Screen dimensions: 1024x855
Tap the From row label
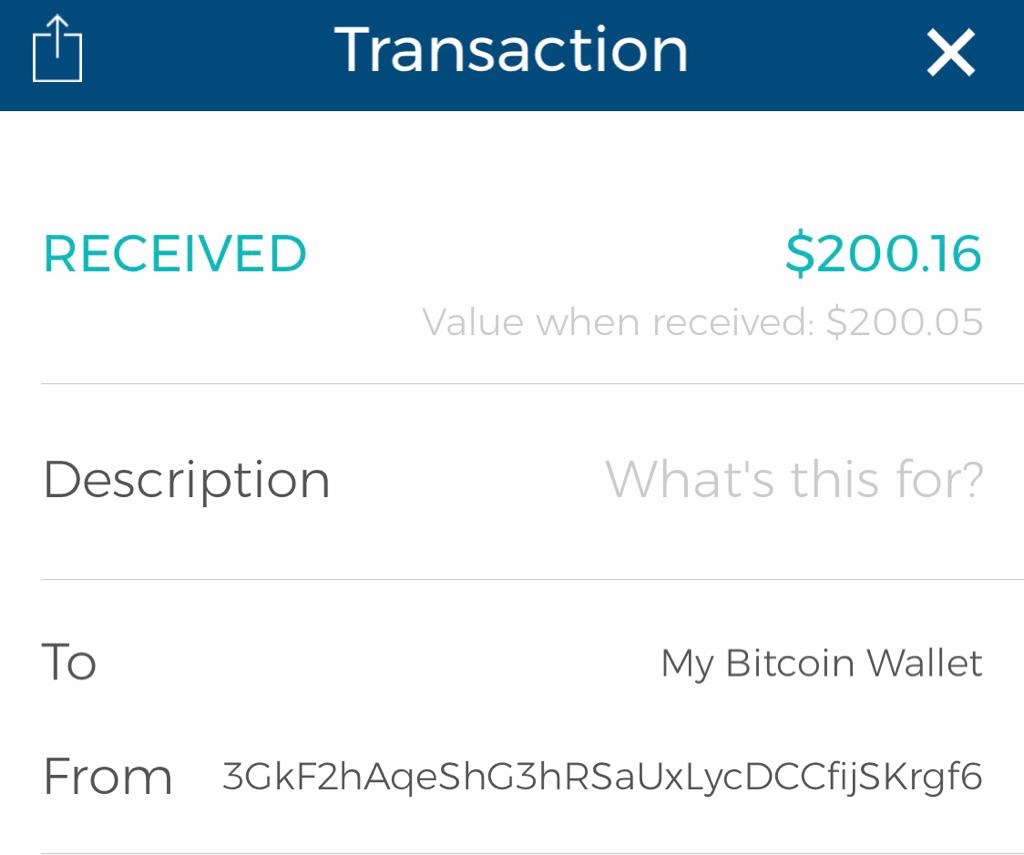click(108, 777)
